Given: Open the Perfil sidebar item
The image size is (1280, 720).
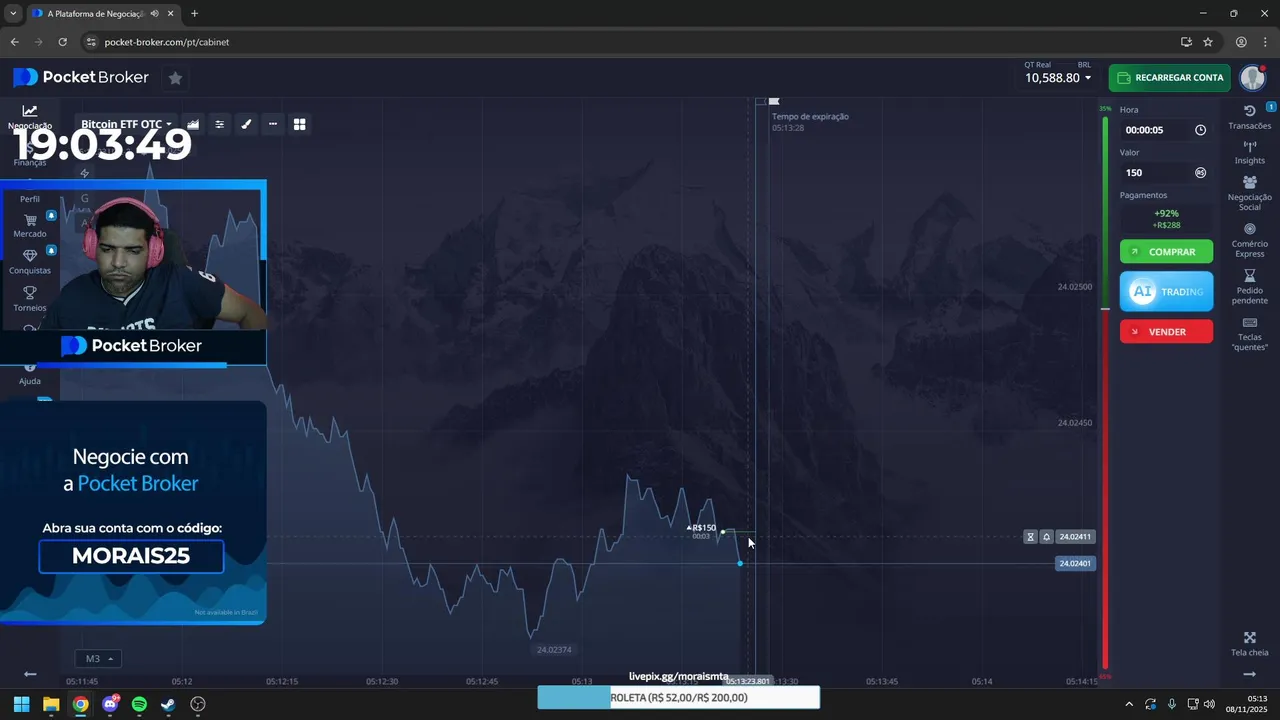Looking at the screenshot, I should pyautogui.click(x=30, y=199).
